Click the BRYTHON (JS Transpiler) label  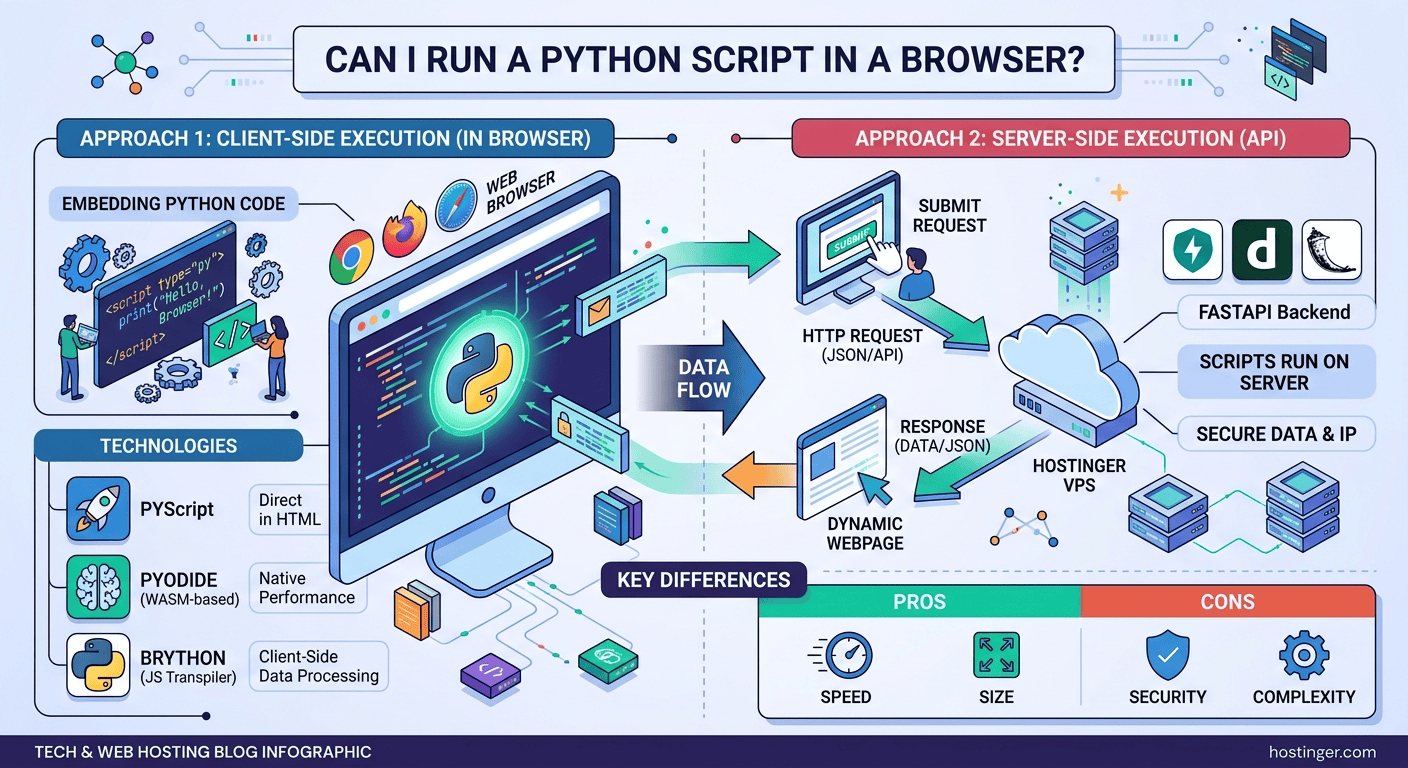click(x=187, y=667)
